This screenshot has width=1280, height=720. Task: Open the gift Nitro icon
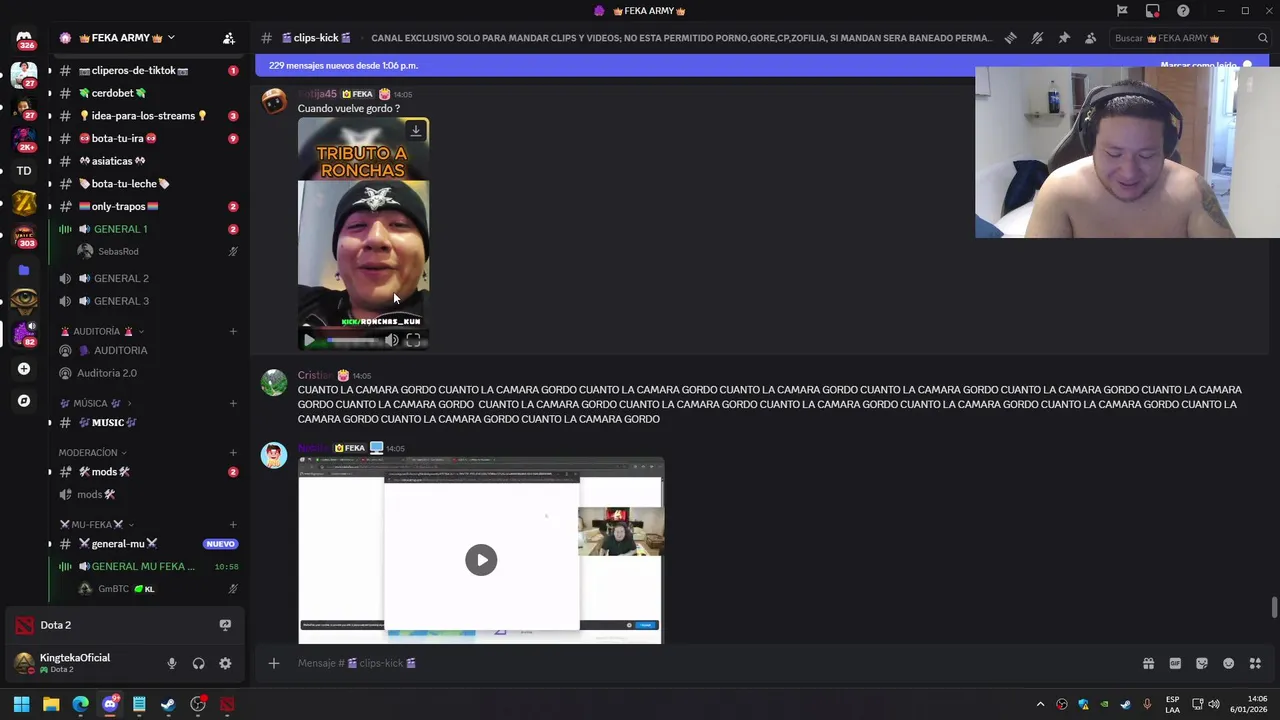tap(1148, 663)
